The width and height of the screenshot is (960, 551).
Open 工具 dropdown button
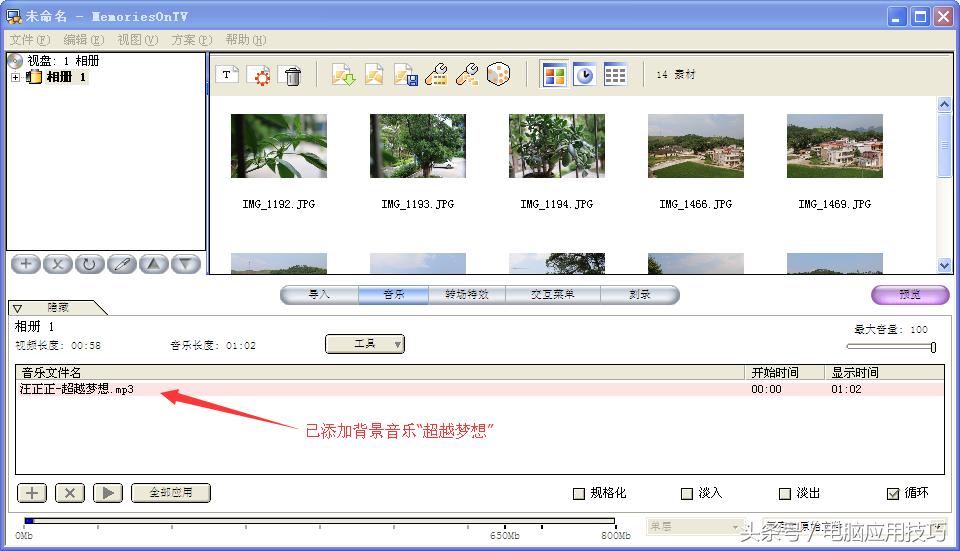[365, 344]
